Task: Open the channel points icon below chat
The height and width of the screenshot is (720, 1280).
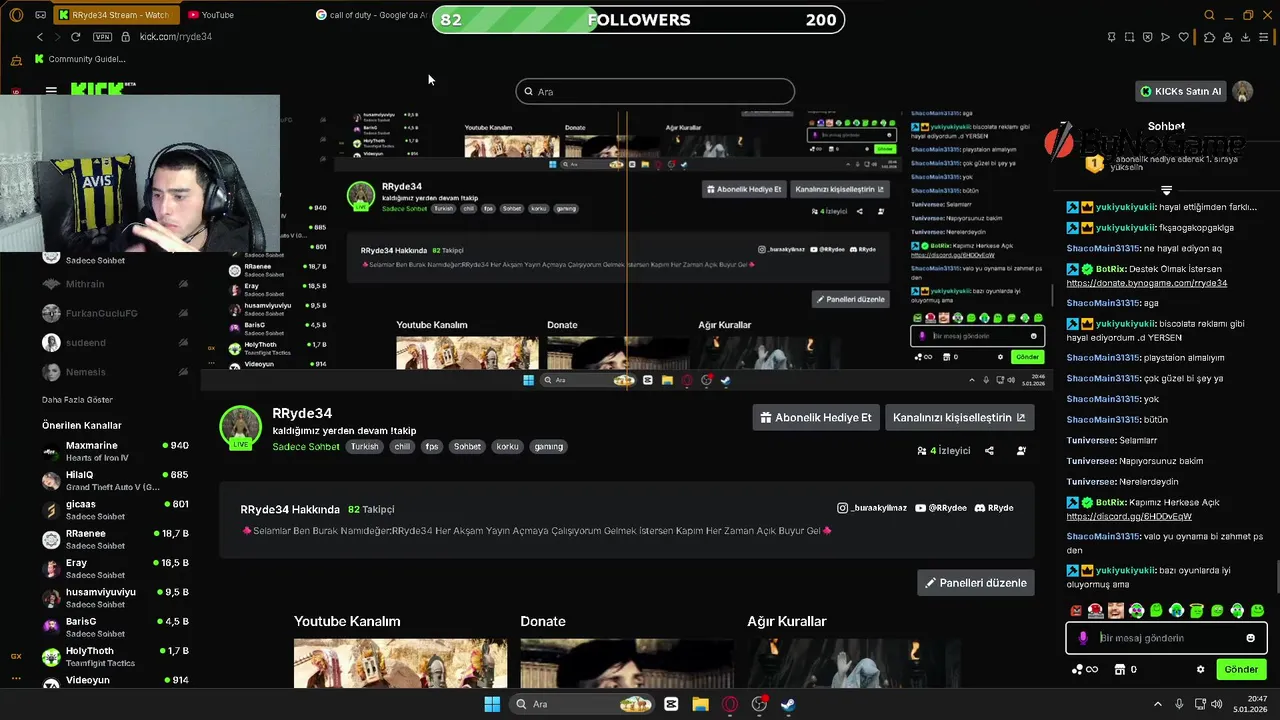Action: click(x=1084, y=669)
